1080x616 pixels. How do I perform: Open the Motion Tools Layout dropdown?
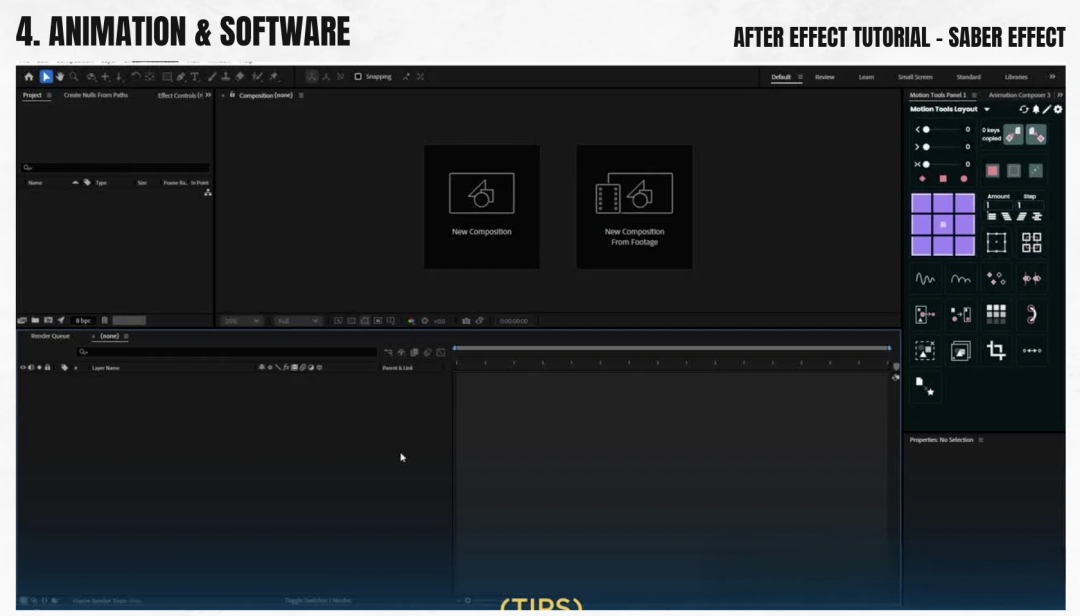tap(987, 109)
